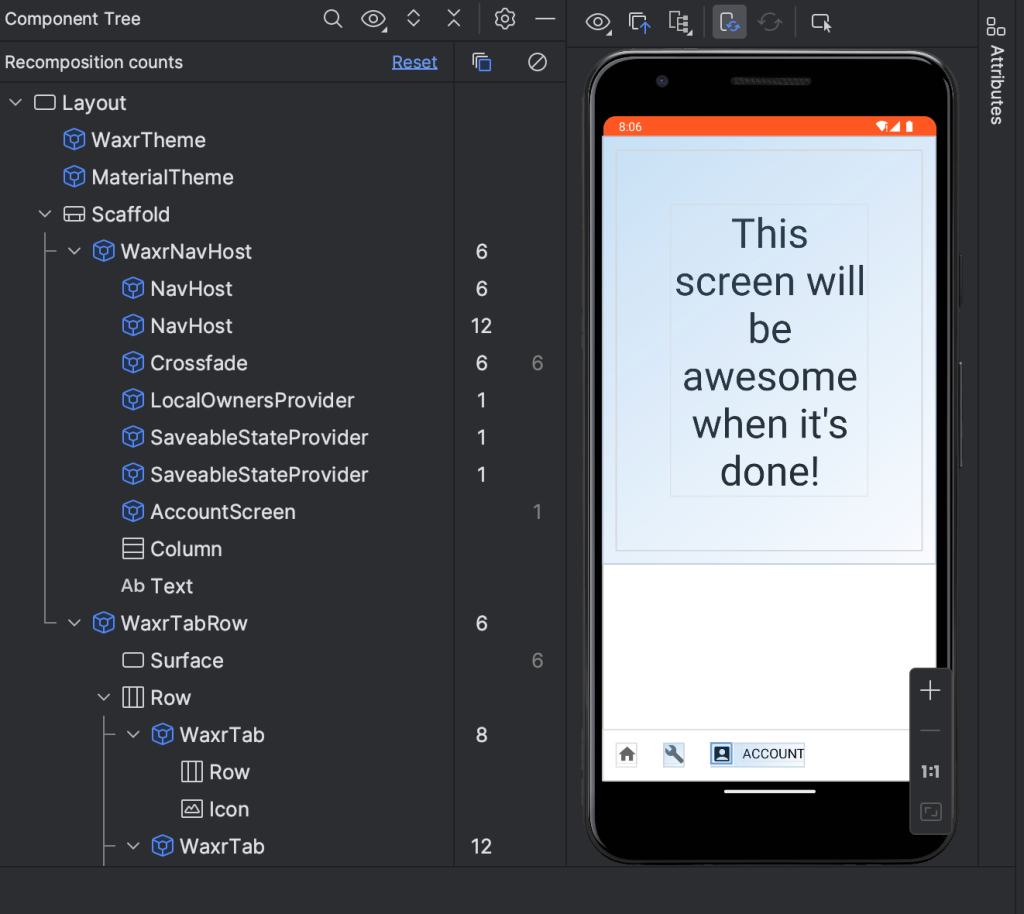Open the Layout Inspector settings gear
The height and width of the screenshot is (914, 1024).
click(505, 18)
